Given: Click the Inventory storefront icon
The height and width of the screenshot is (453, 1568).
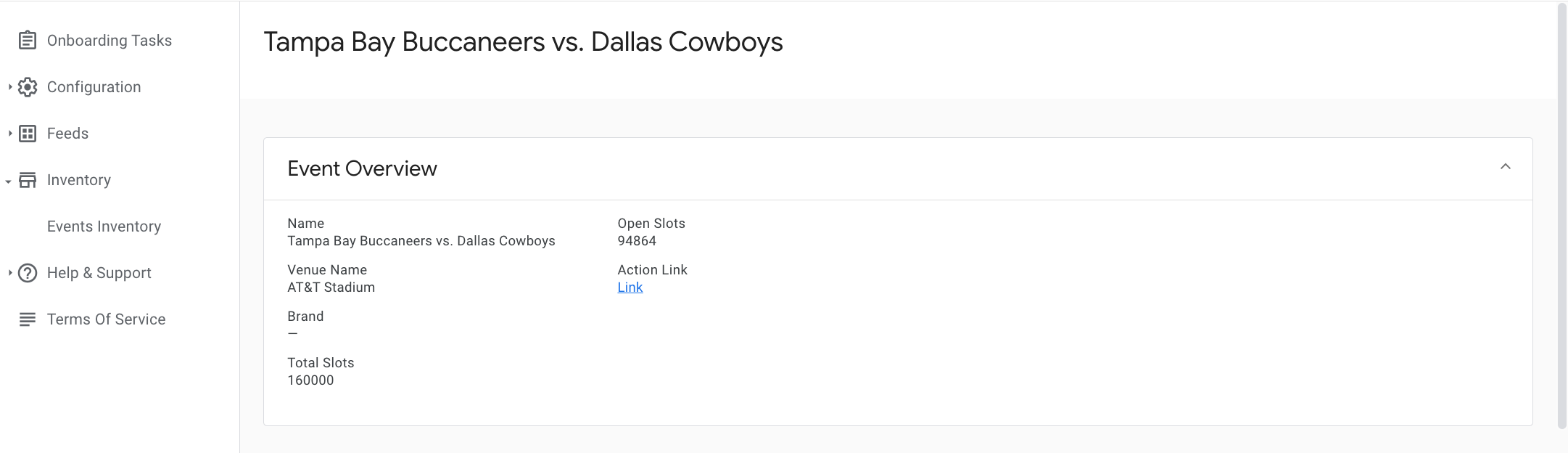Looking at the screenshot, I should [28, 180].
